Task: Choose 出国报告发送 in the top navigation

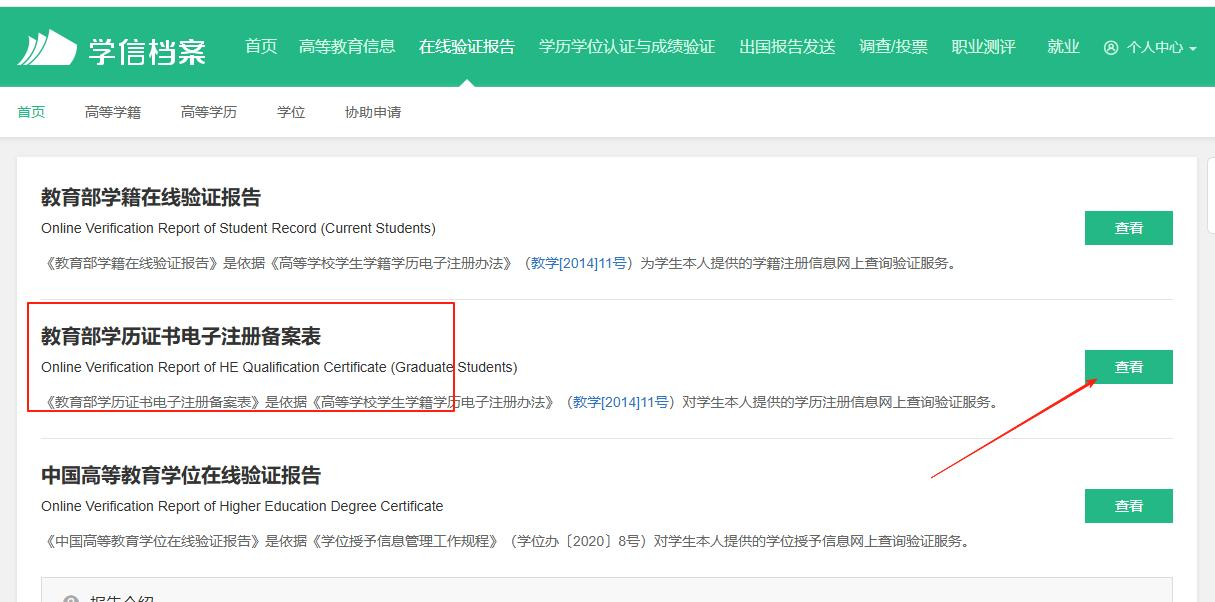Action: [787, 47]
